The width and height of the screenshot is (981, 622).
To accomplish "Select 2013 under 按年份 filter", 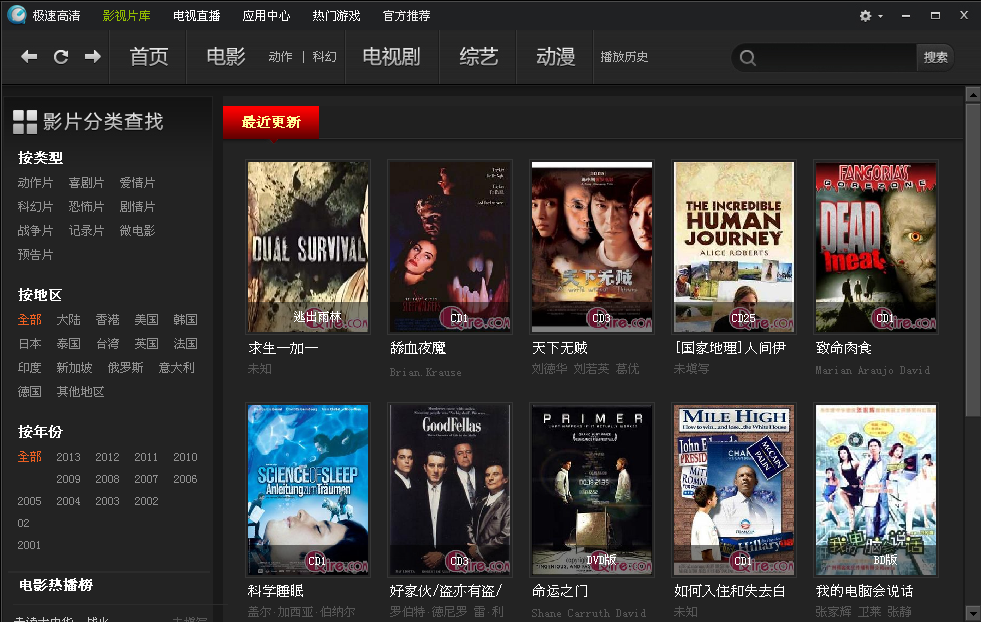I will click(68, 457).
